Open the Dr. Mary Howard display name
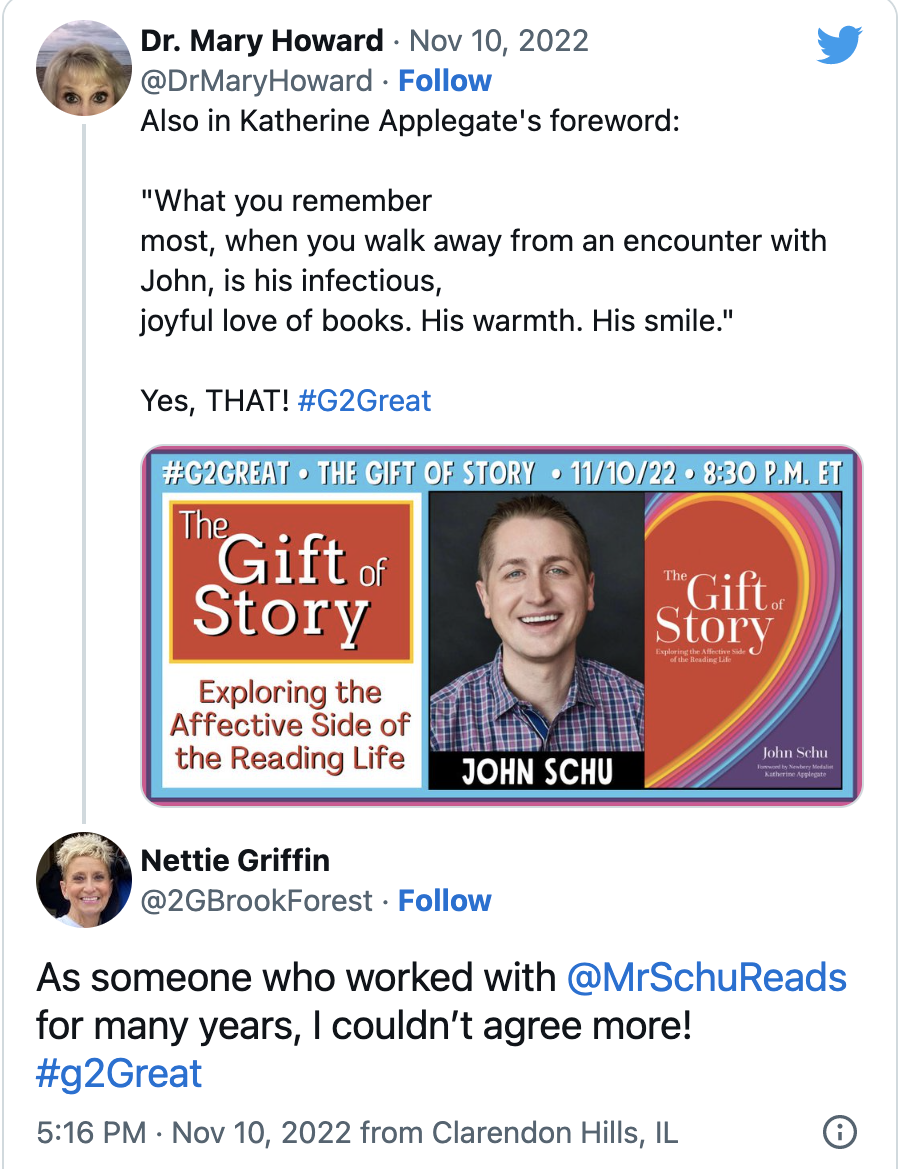Viewport: 909px width, 1169px height. point(262,41)
